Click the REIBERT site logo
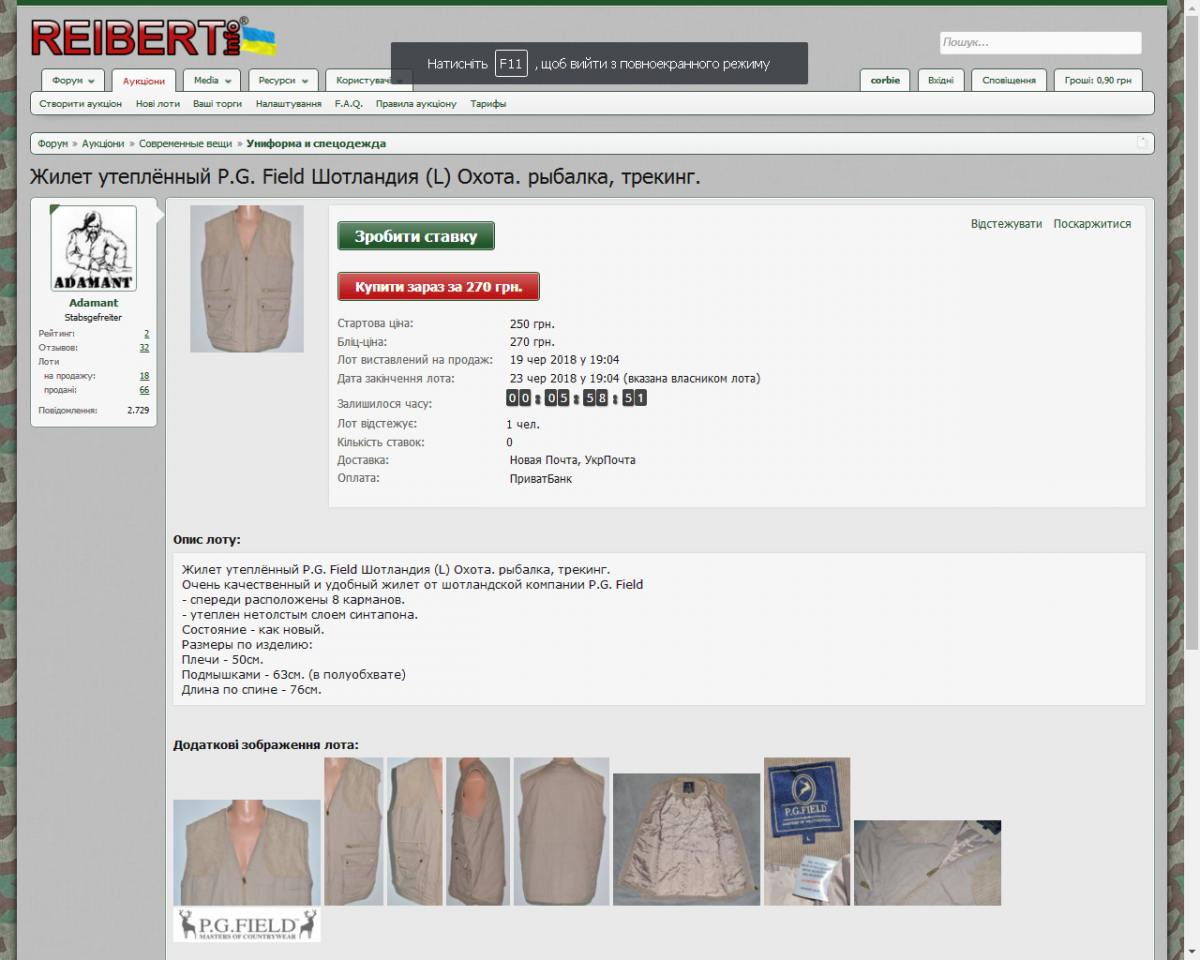The height and width of the screenshot is (960, 1200). click(x=154, y=37)
